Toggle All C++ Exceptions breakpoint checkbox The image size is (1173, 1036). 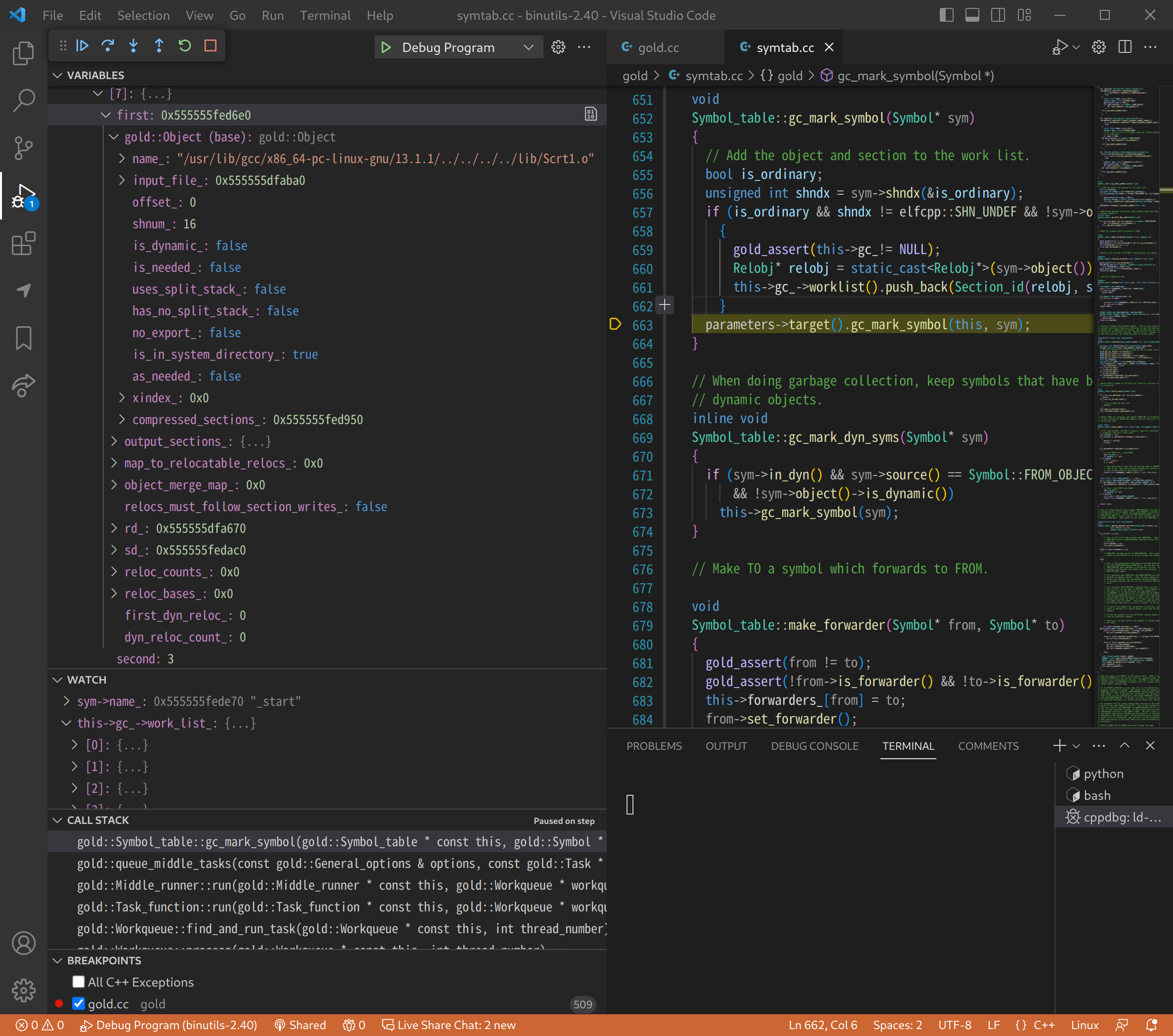pyautogui.click(x=79, y=982)
